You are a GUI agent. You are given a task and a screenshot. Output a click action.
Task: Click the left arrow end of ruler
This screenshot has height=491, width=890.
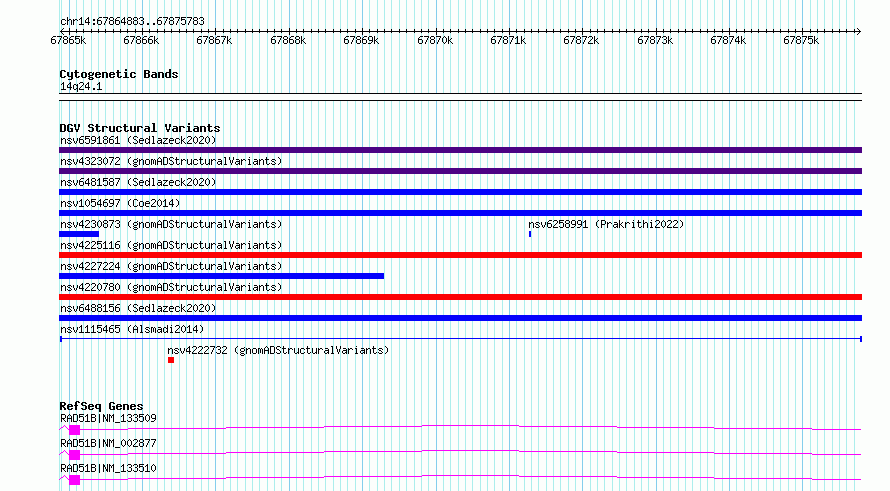click(62, 31)
